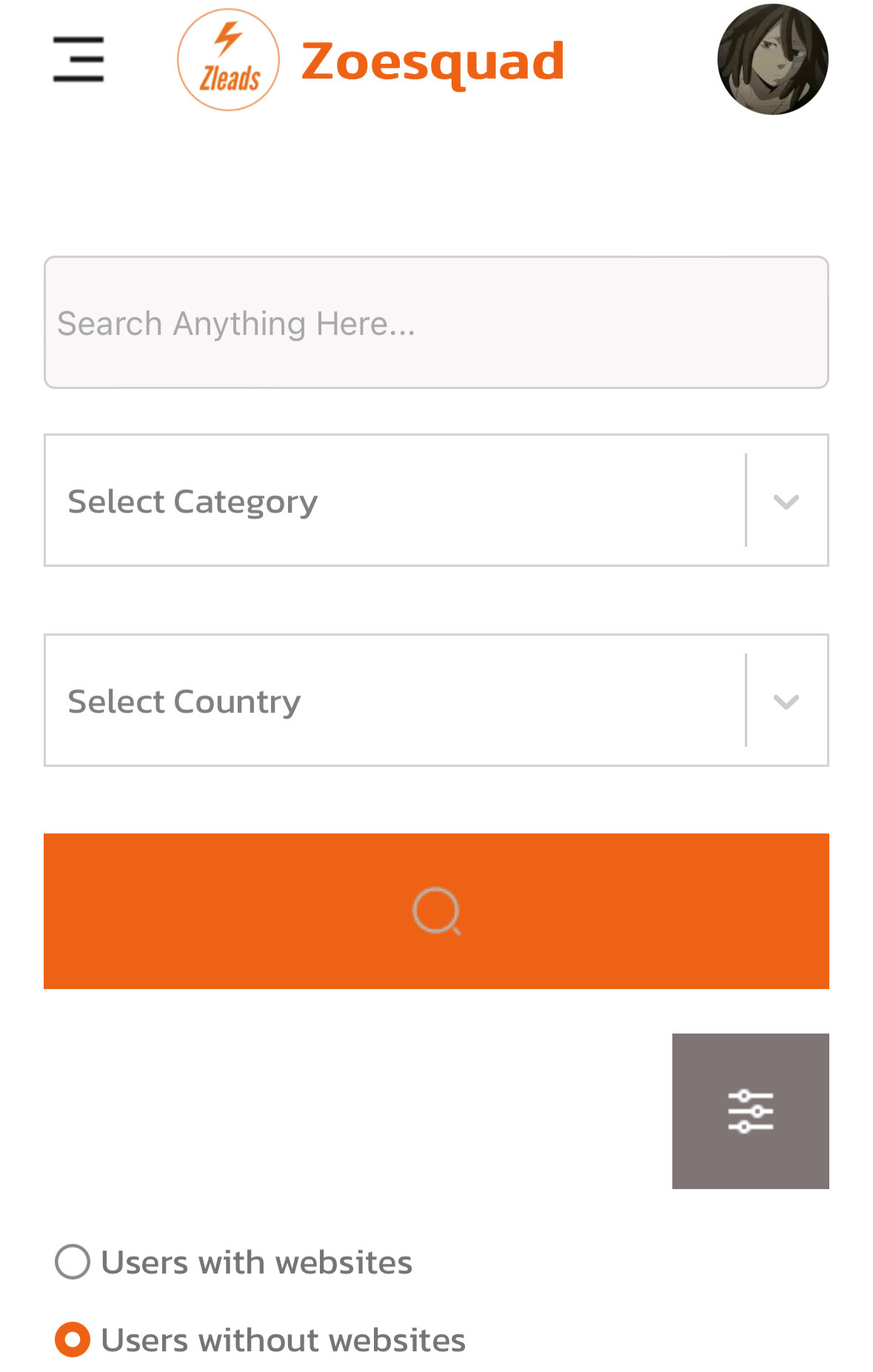Click the chevron arrow in Select Country

coord(786,702)
